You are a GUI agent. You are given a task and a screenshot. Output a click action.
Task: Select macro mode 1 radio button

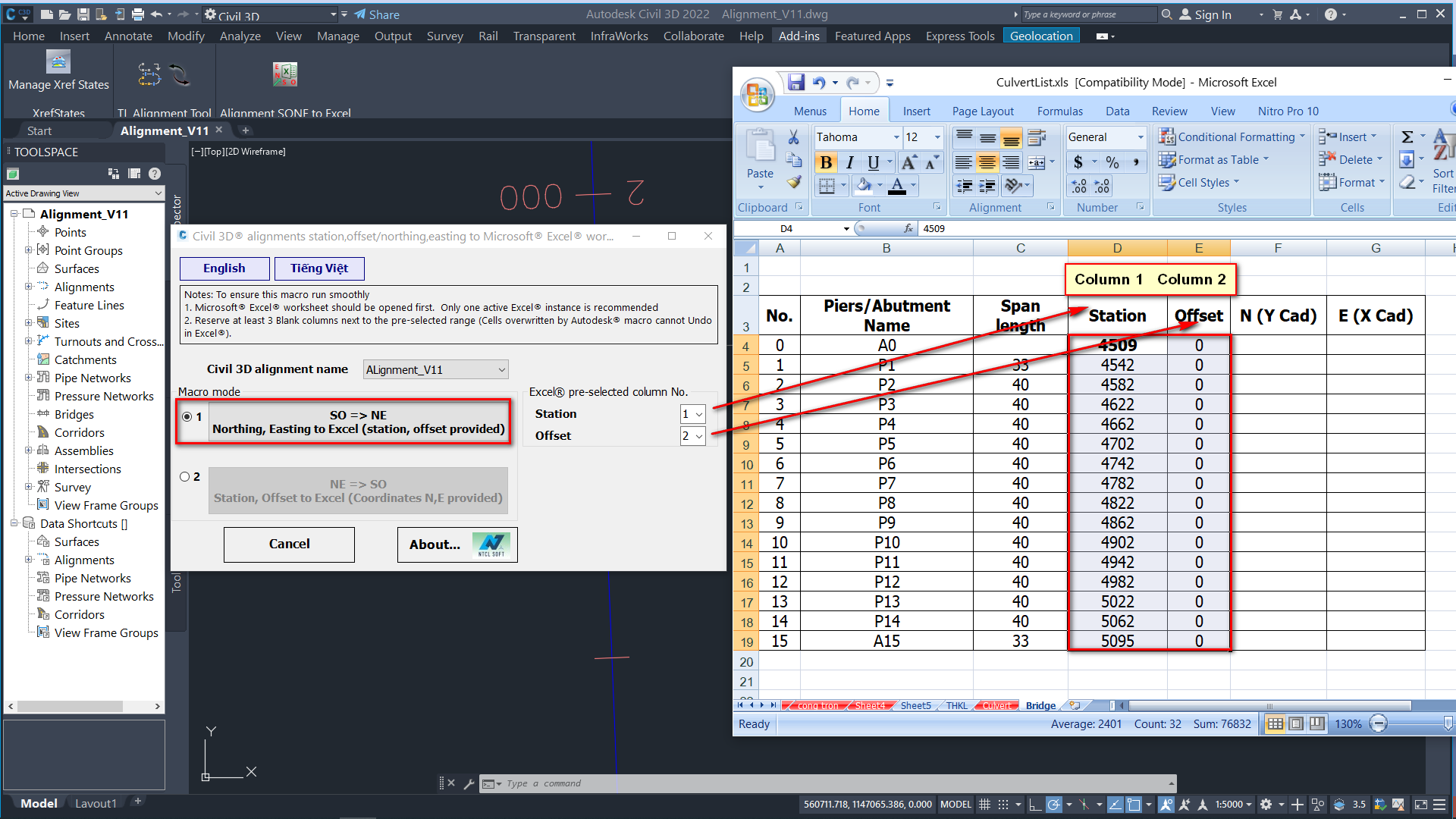187,416
